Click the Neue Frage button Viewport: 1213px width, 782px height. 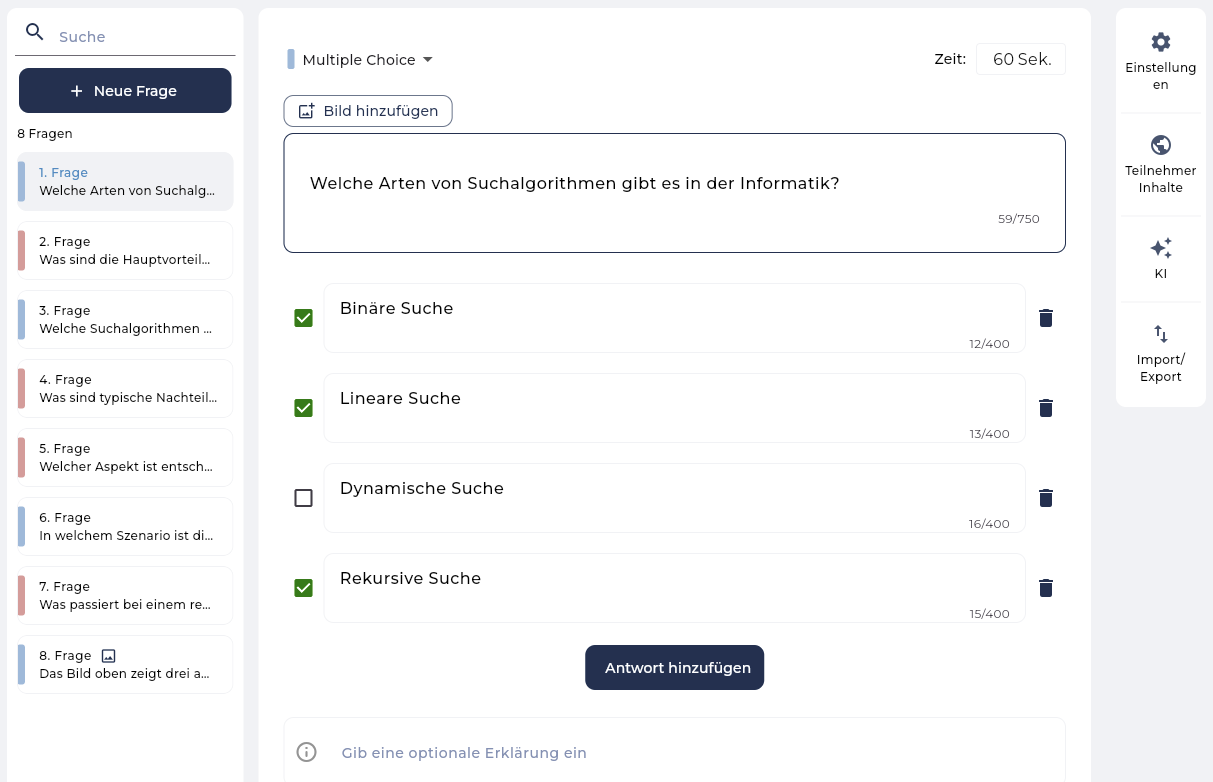pyautogui.click(x=125, y=91)
